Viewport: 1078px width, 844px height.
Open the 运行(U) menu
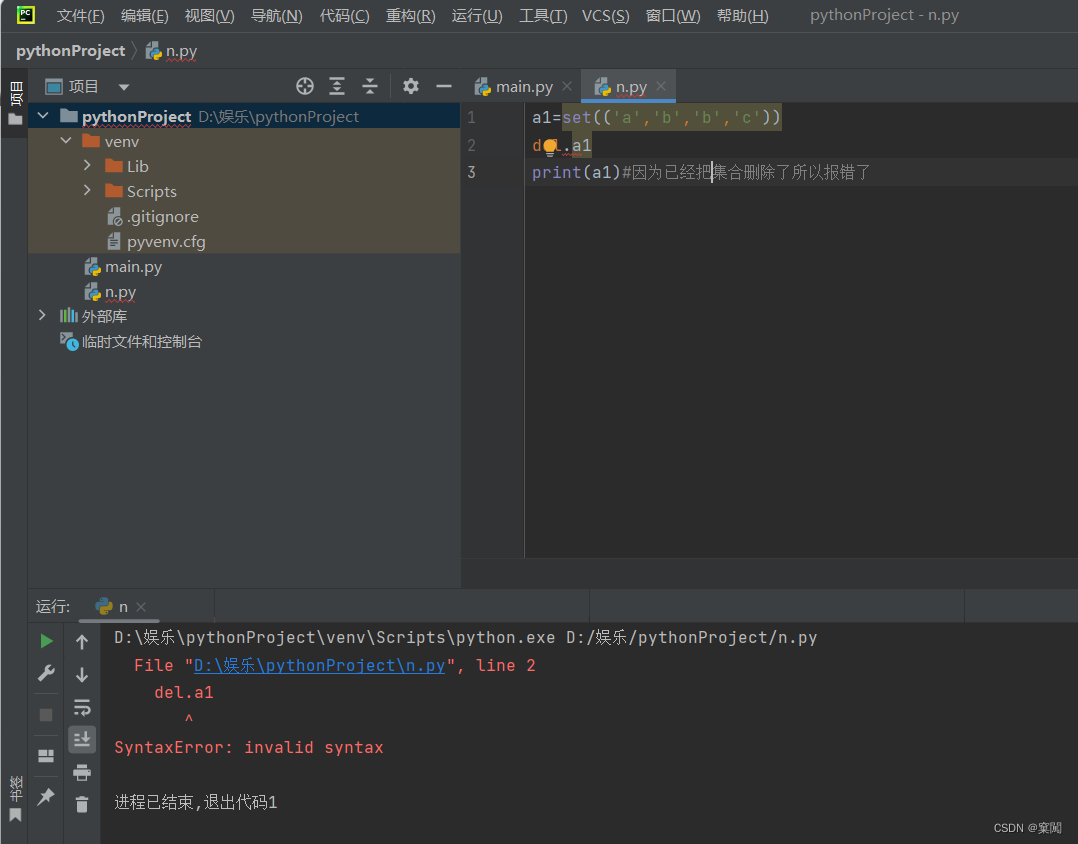click(x=476, y=15)
